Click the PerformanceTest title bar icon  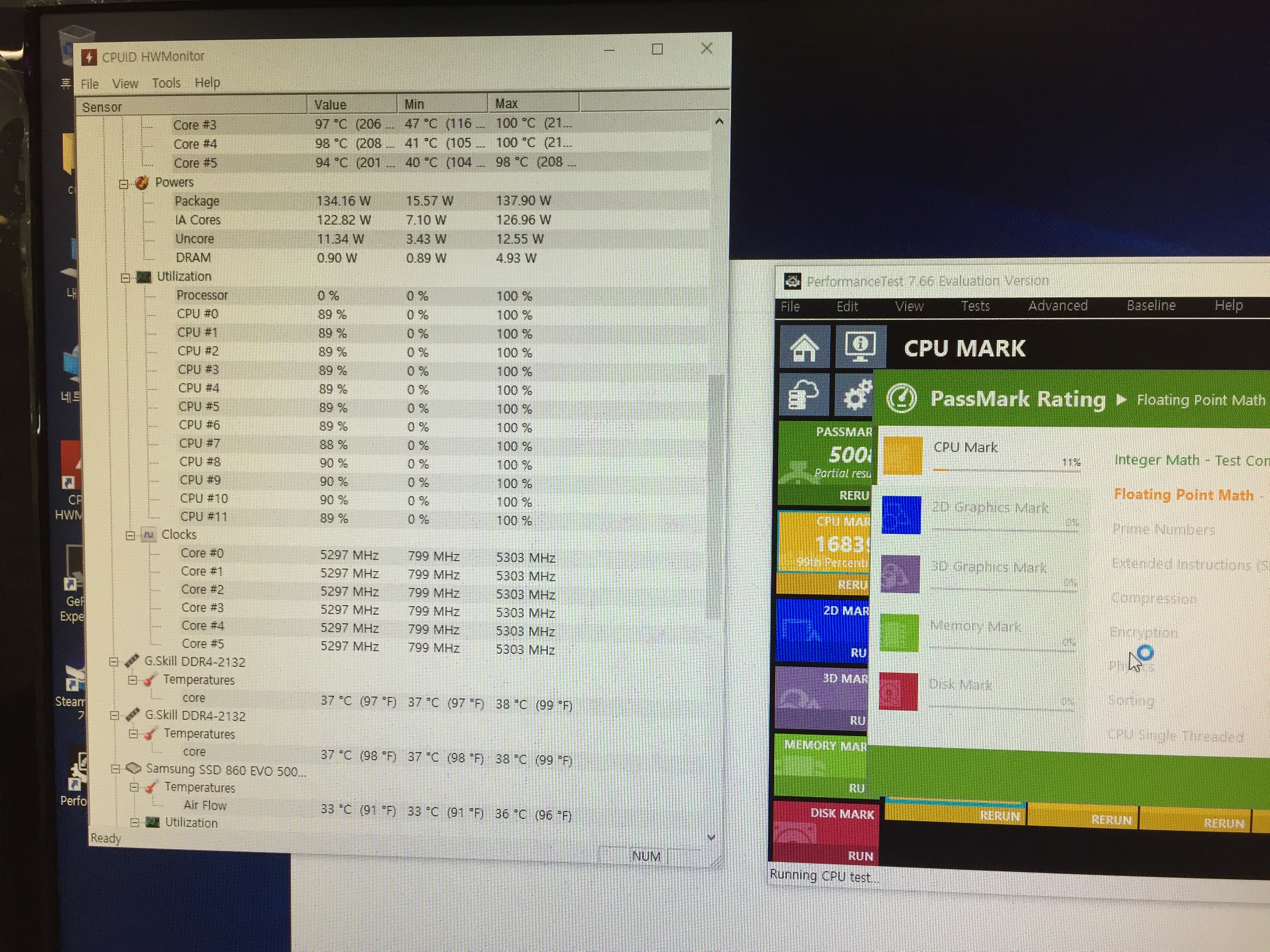click(792, 281)
